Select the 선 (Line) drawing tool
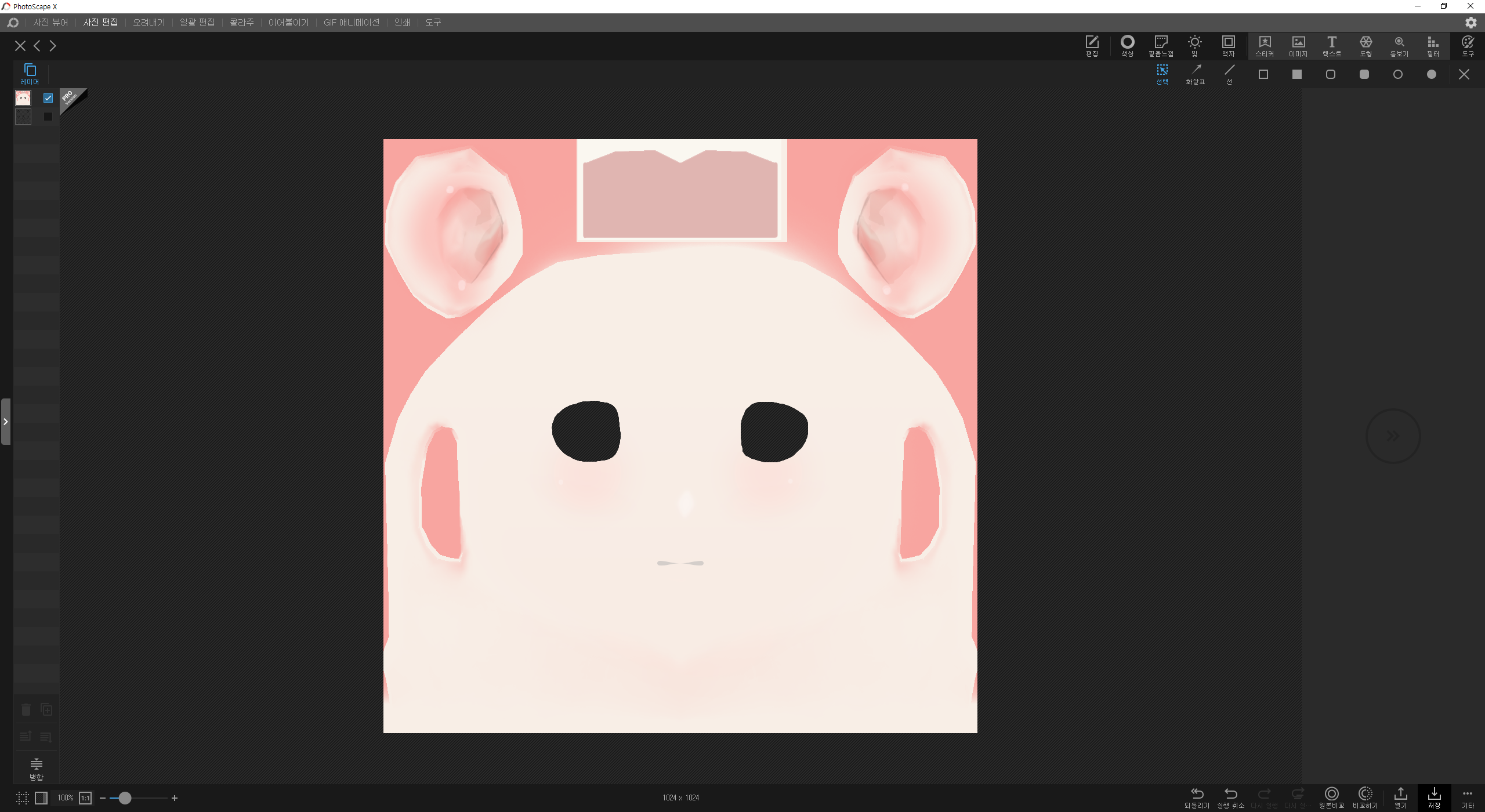Viewport: 1485px width, 812px height. (x=1229, y=74)
